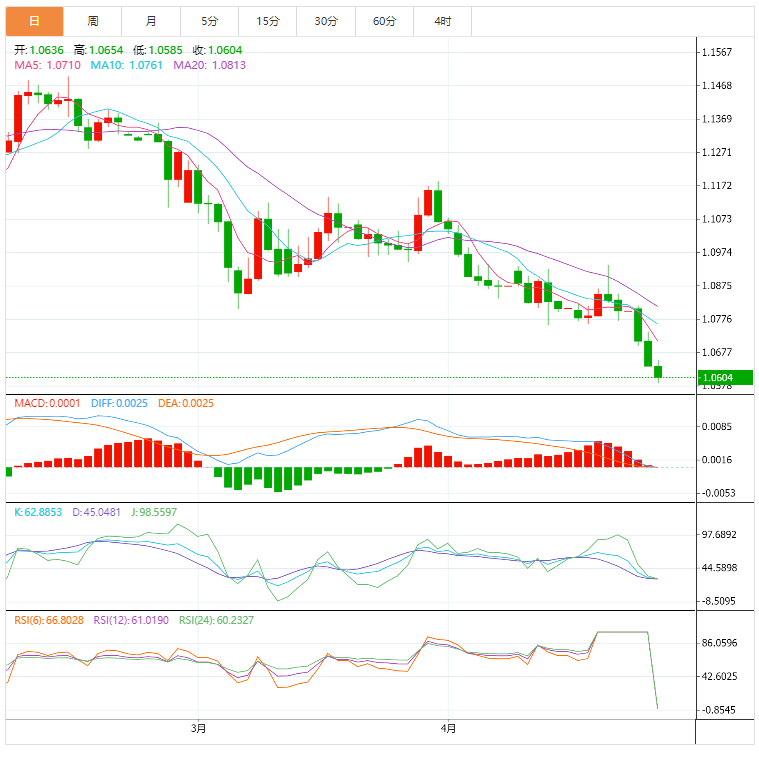Click the 97.6892 KDJ axis label
Viewport: 759px width, 759px height.
click(x=719, y=535)
